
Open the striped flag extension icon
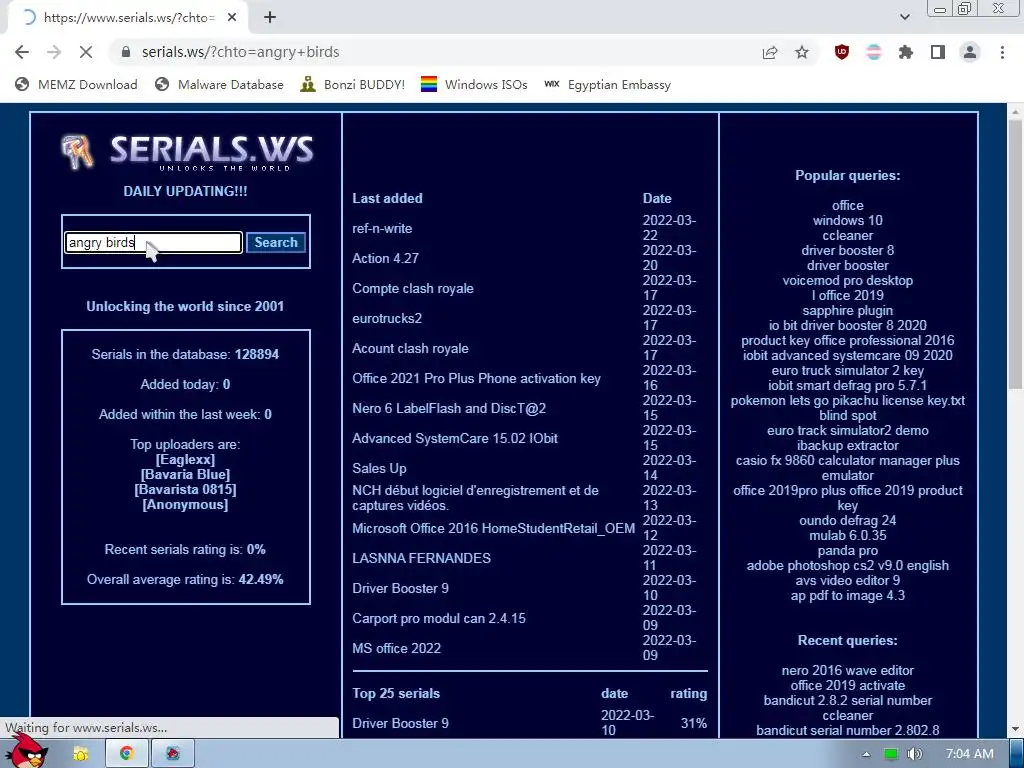pyautogui.click(x=874, y=52)
